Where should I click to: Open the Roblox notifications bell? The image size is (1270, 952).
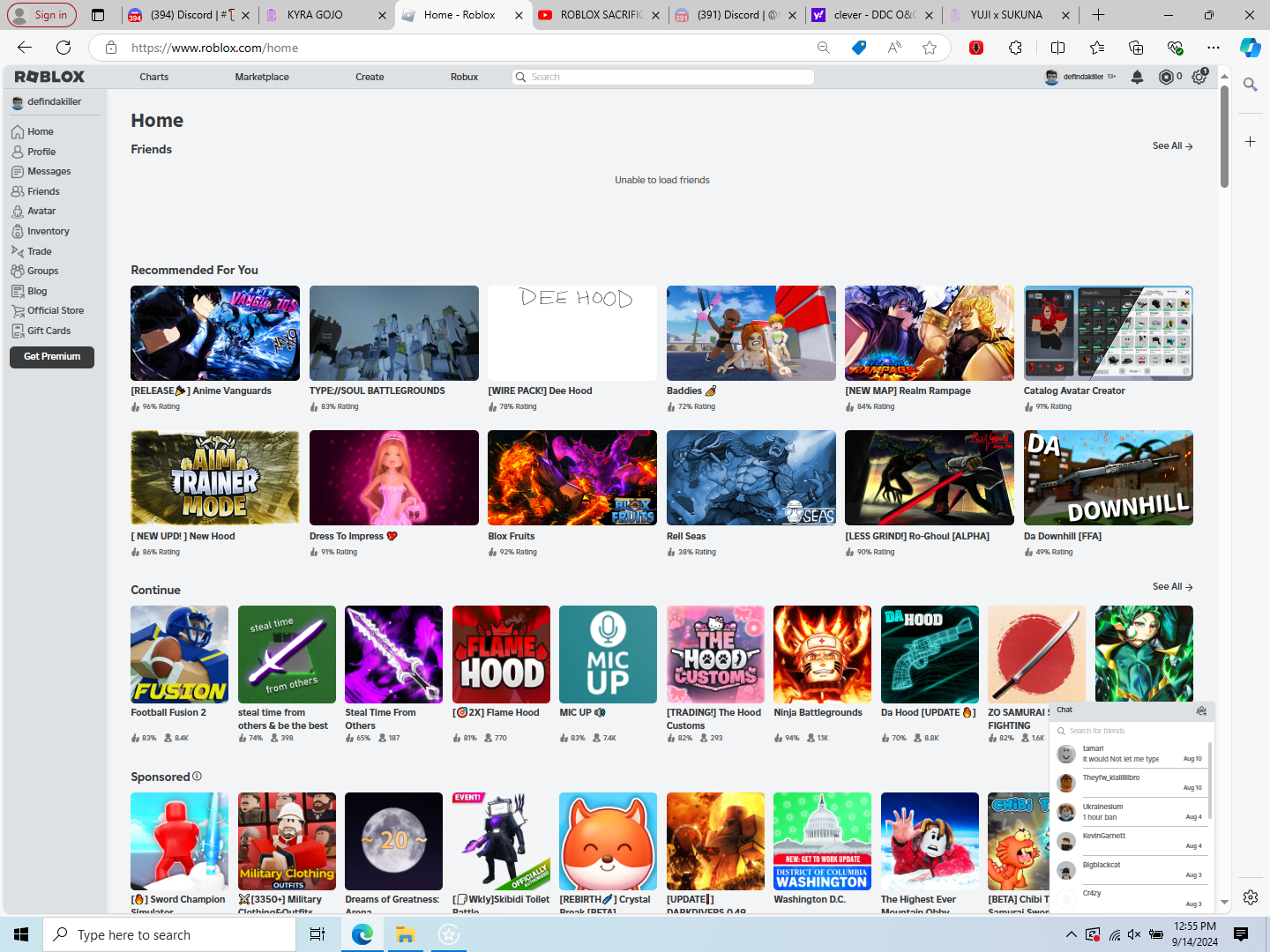1137,77
